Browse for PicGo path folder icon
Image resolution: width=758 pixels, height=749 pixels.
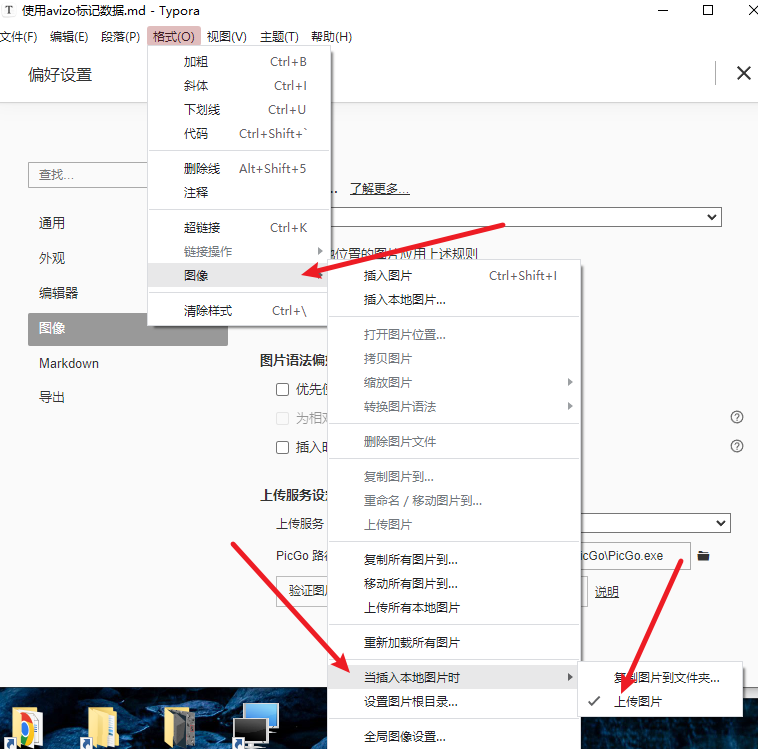pos(704,556)
